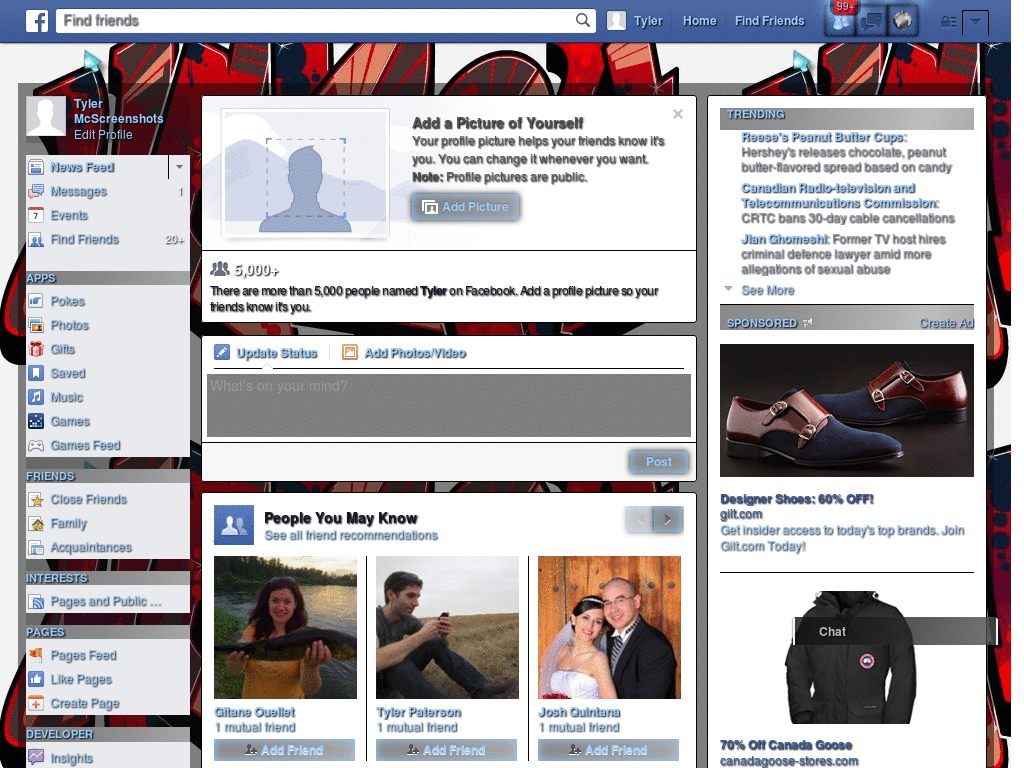Click the Messages sidebar icon
Image resolution: width=1024 pixels, height=768 pixels.
pos(36,191)
